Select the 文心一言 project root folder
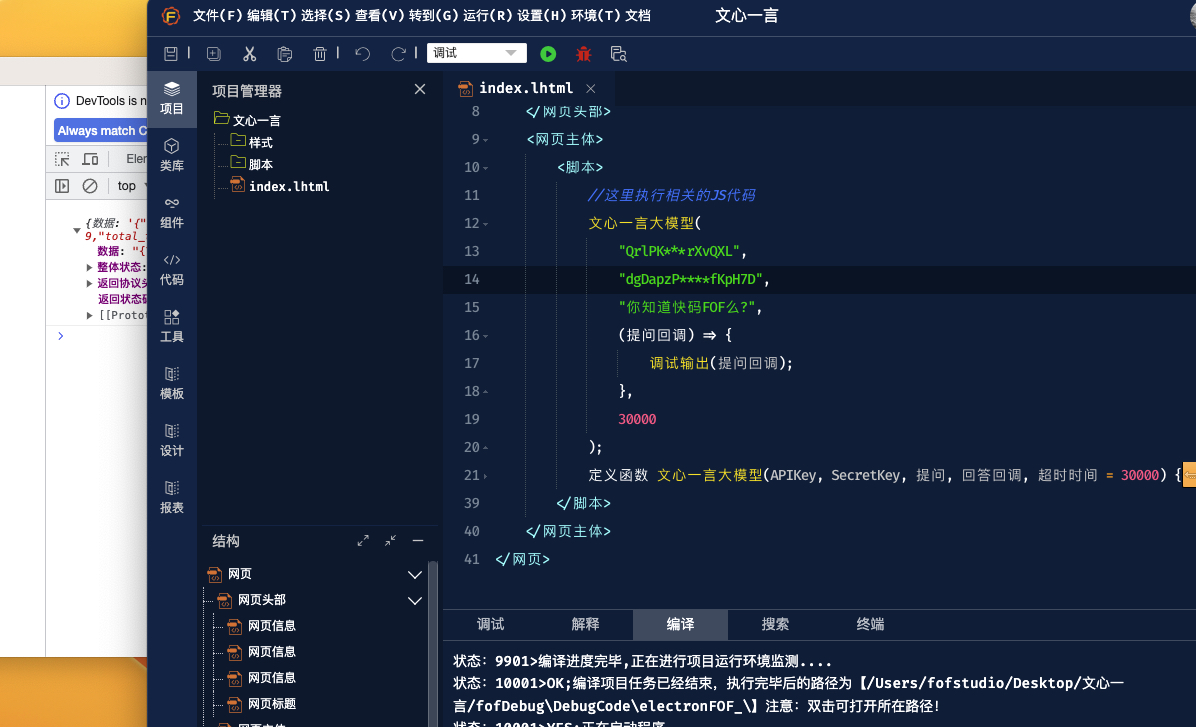The width and height of the screenshot is (1196, 727). click(248, 120)
